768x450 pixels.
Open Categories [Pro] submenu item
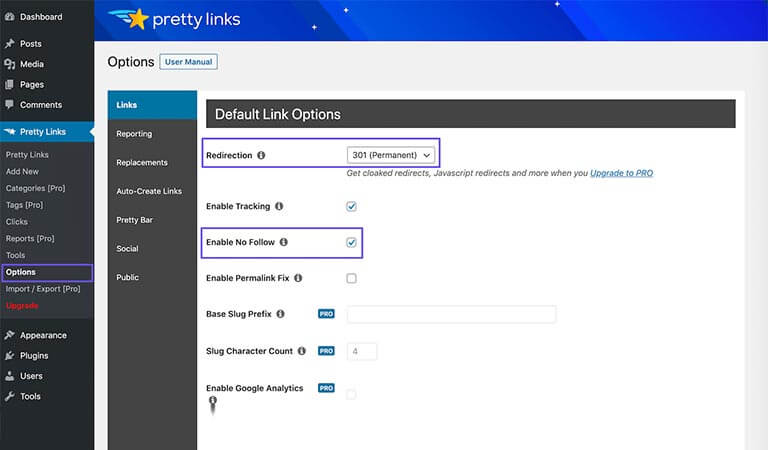(35, 188)
